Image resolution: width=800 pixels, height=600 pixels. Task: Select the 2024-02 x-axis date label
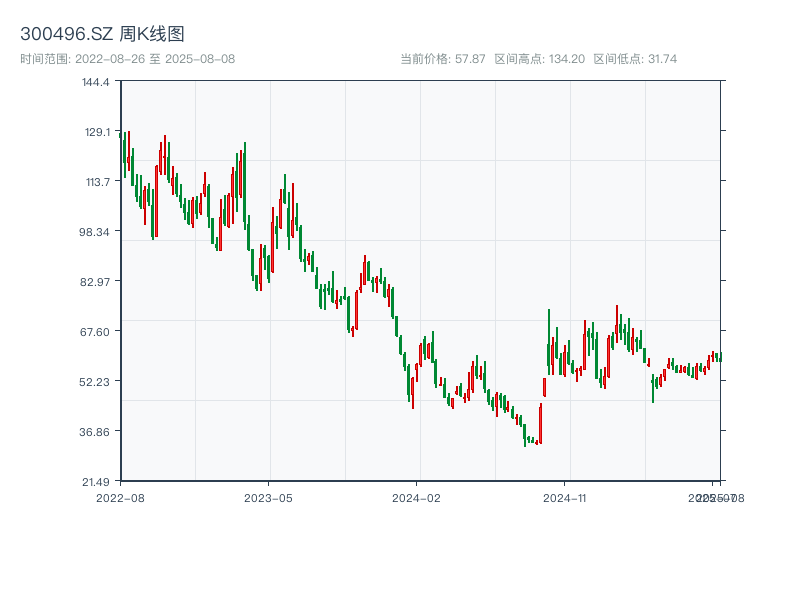click(x=416, y=497)
